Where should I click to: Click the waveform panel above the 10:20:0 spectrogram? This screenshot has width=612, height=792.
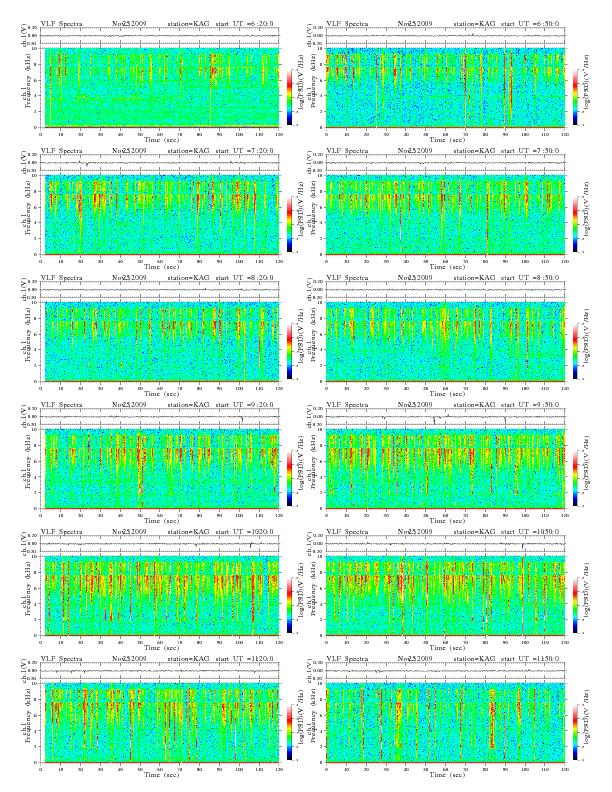pos(160,544)
